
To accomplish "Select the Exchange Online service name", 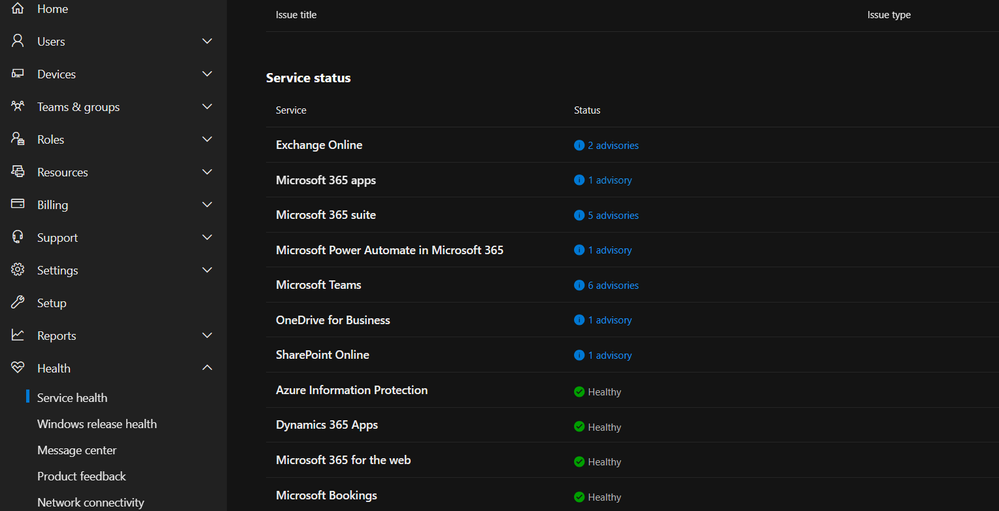I will (319, 145).
